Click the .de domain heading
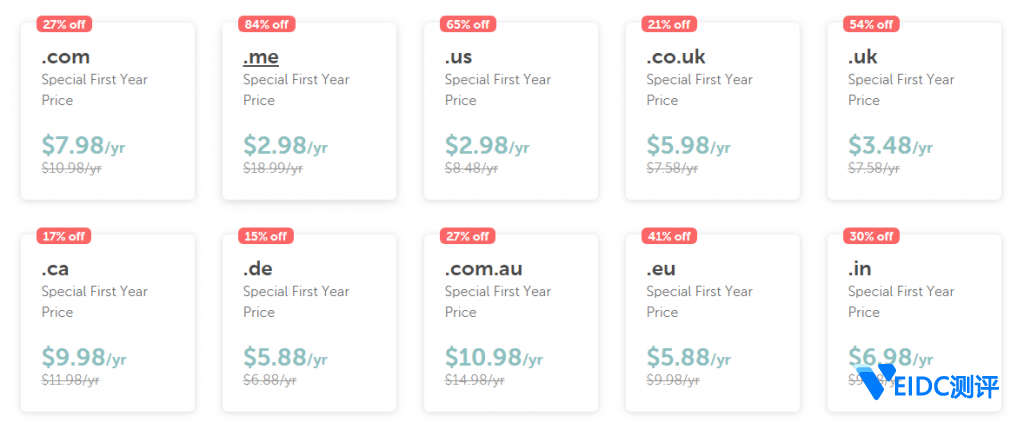Image resolution: width=1024 pixels, height=429 pixels. (x=258, y=269)
